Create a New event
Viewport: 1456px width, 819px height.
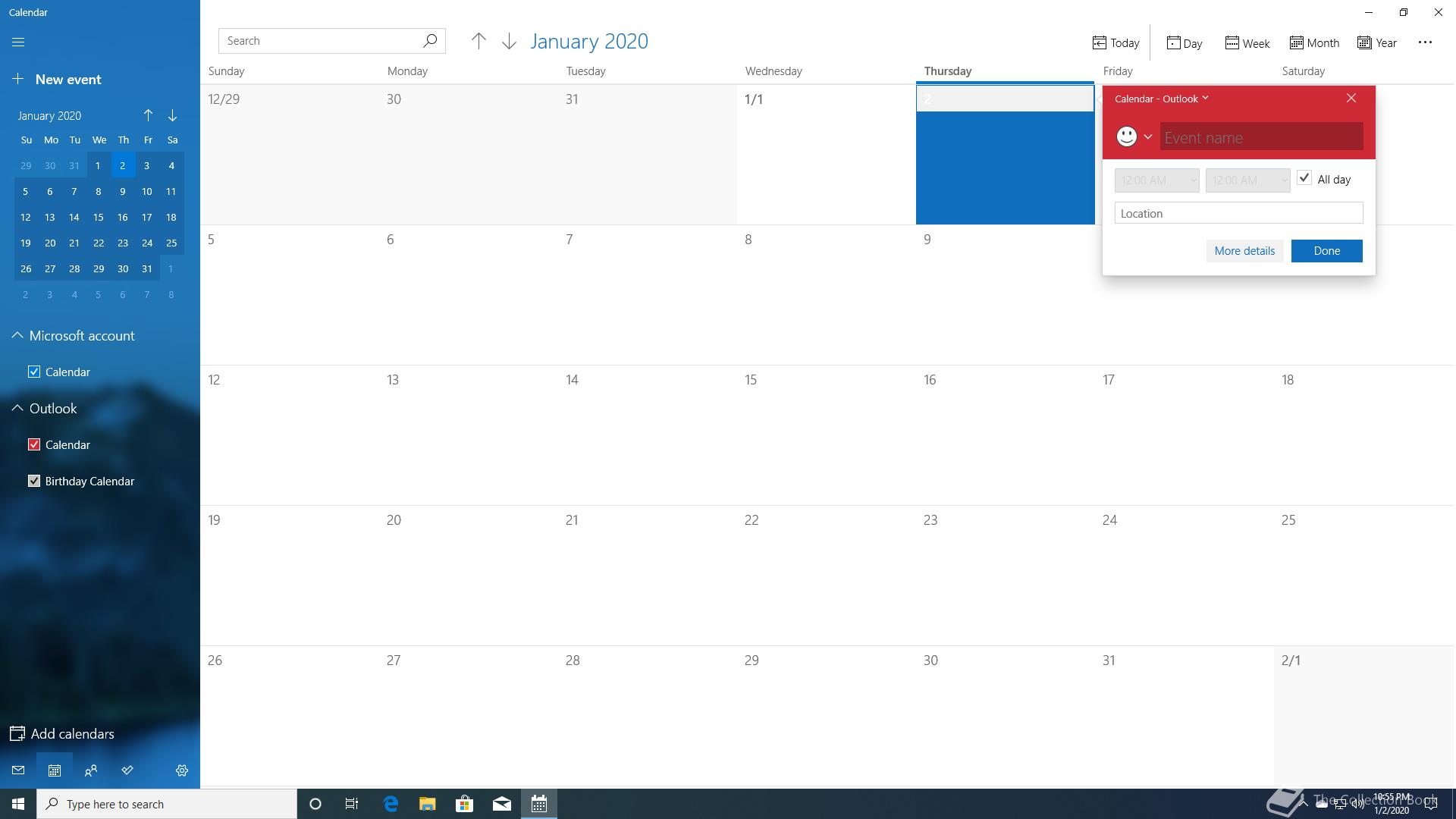(57, 79)
